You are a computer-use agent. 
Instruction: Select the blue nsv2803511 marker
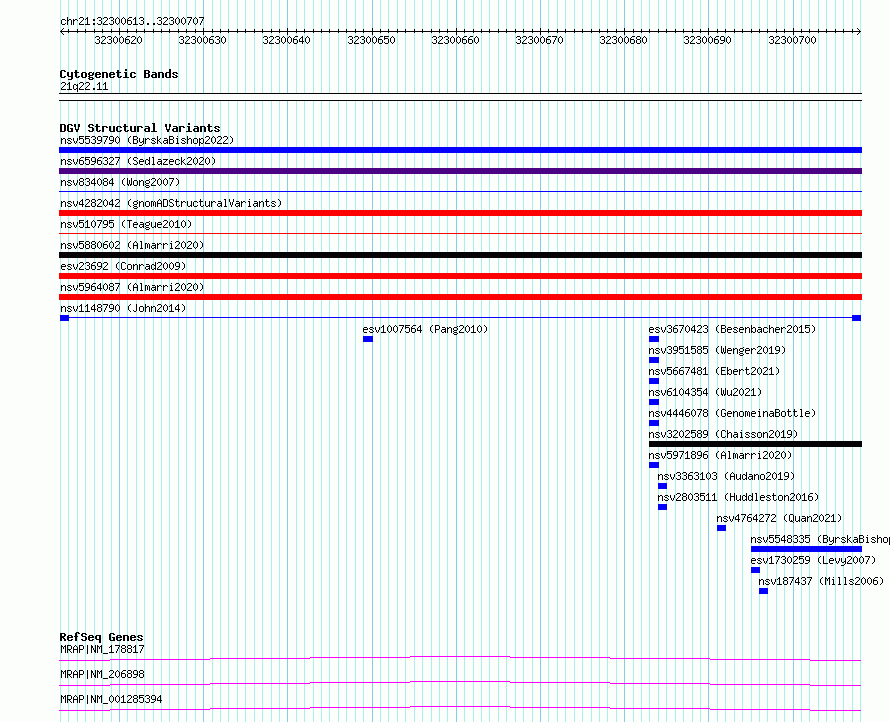click(662, 507)
